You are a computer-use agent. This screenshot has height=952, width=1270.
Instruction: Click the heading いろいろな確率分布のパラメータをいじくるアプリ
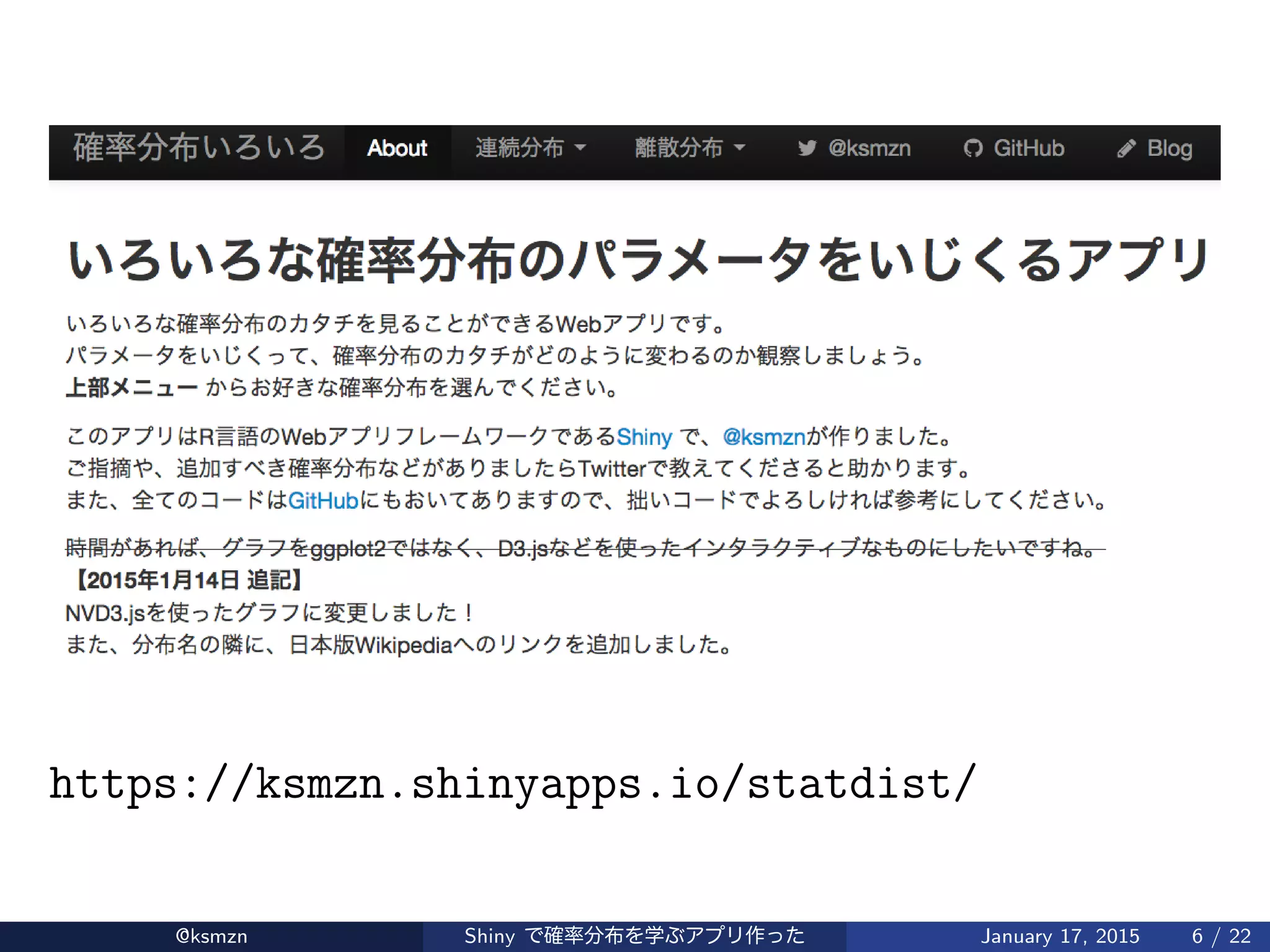[639, 260]
